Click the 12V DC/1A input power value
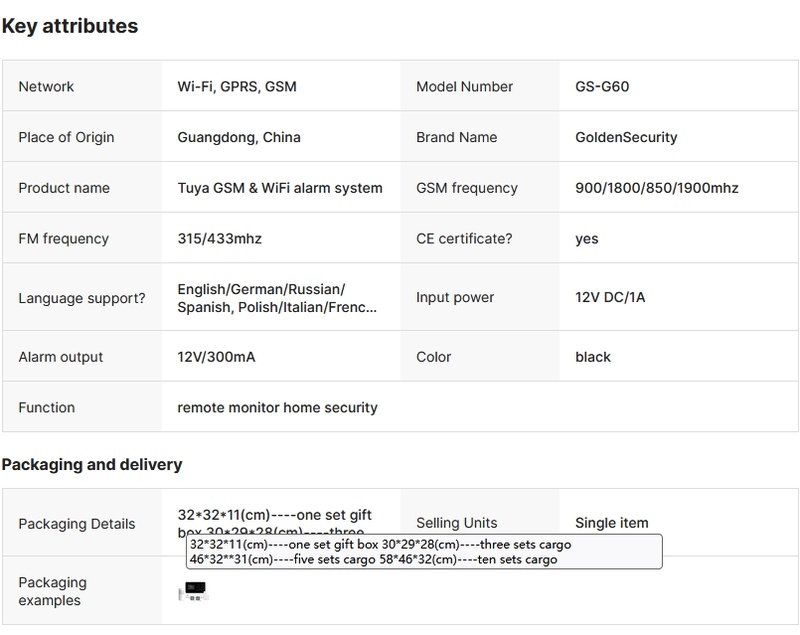The height and width of the screenshot is (635, 800). [610, 298]
